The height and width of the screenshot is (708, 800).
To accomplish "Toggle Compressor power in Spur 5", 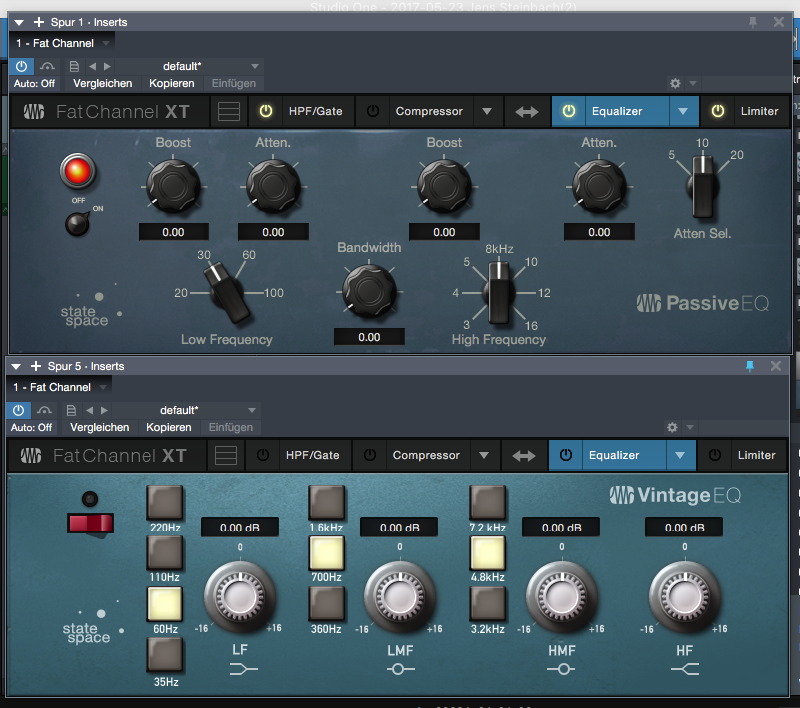I will coord(370,454).
